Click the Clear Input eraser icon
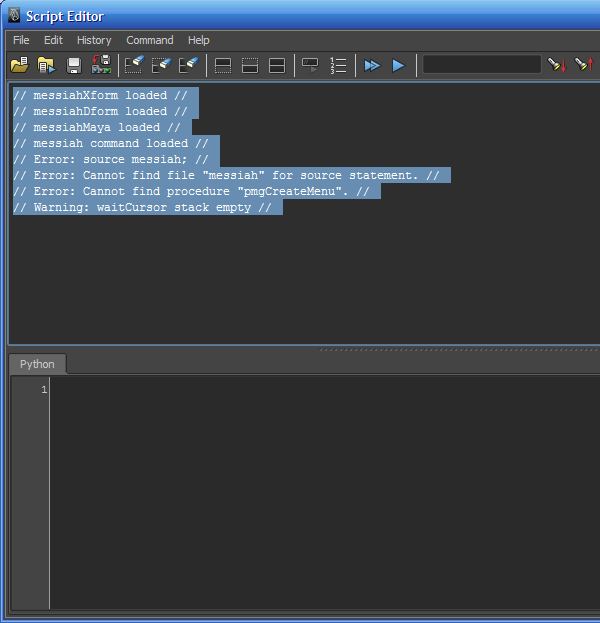This screenshot has height=623, width=600. [x=161, y=65]
